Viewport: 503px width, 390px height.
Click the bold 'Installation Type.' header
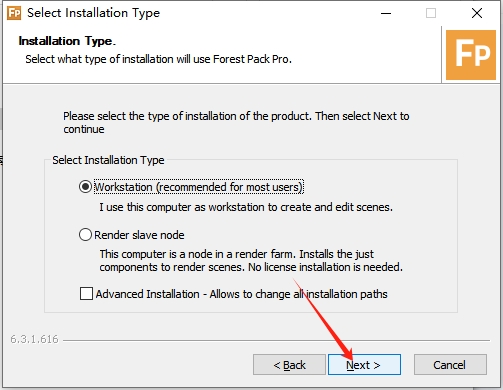(67, 41)
